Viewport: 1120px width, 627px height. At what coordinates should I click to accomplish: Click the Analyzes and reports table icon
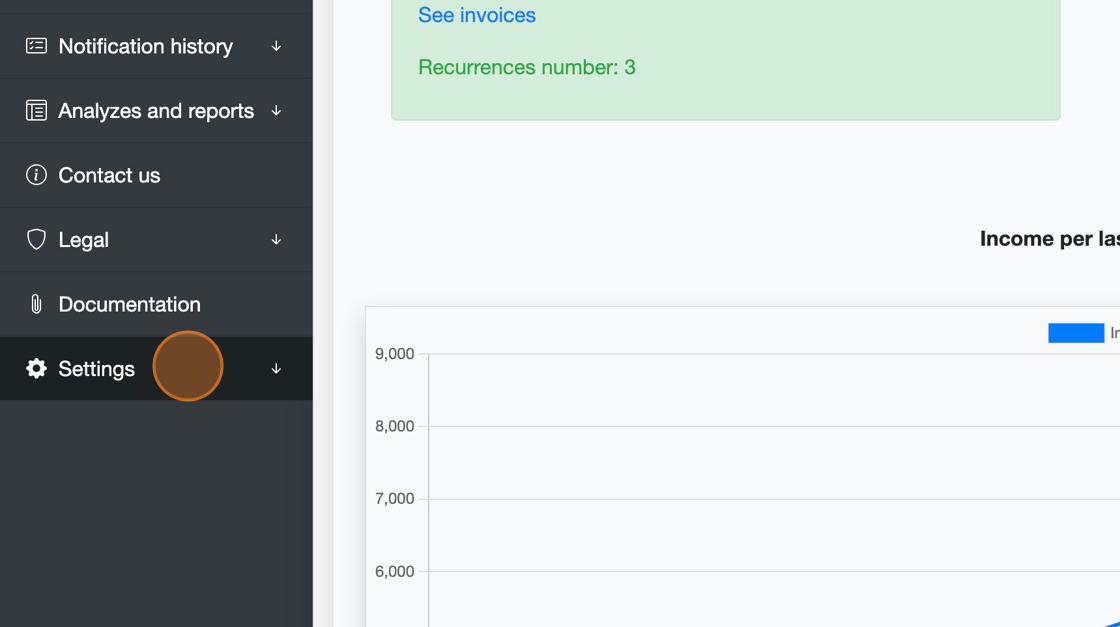tap(36, 111)
